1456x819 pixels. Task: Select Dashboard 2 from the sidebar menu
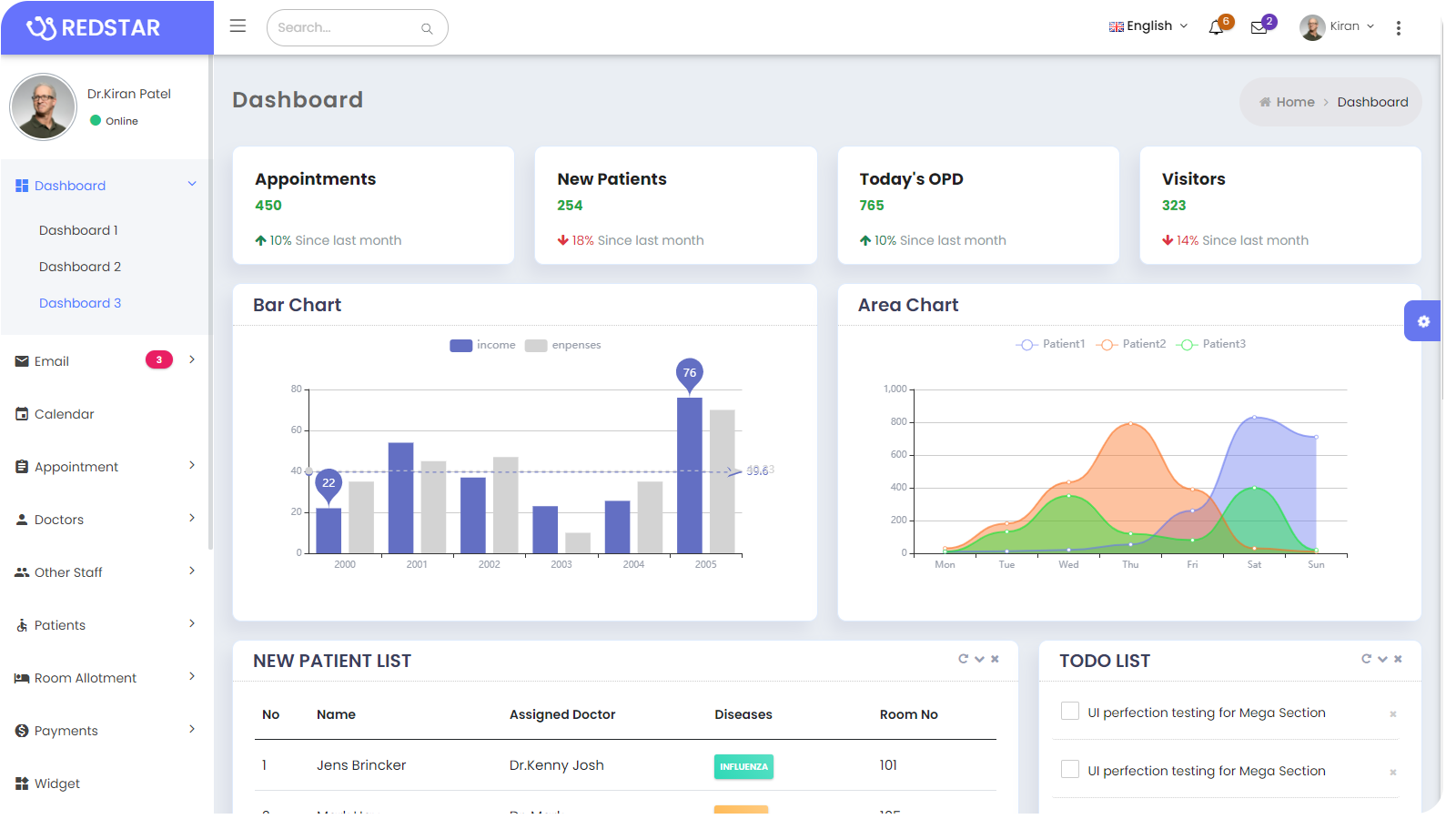(80, 266)
